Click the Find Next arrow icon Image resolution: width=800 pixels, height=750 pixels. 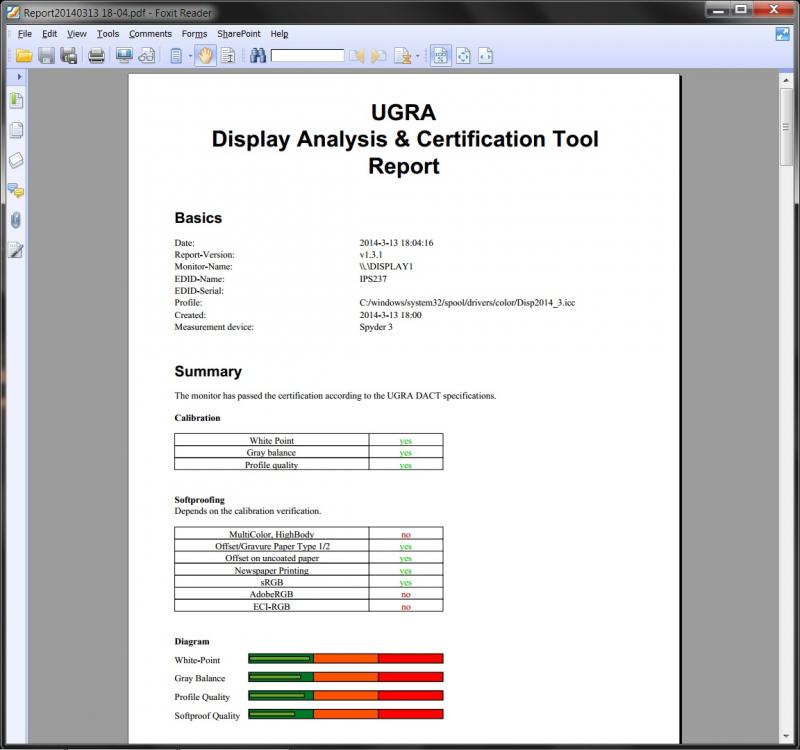[379, 56]
